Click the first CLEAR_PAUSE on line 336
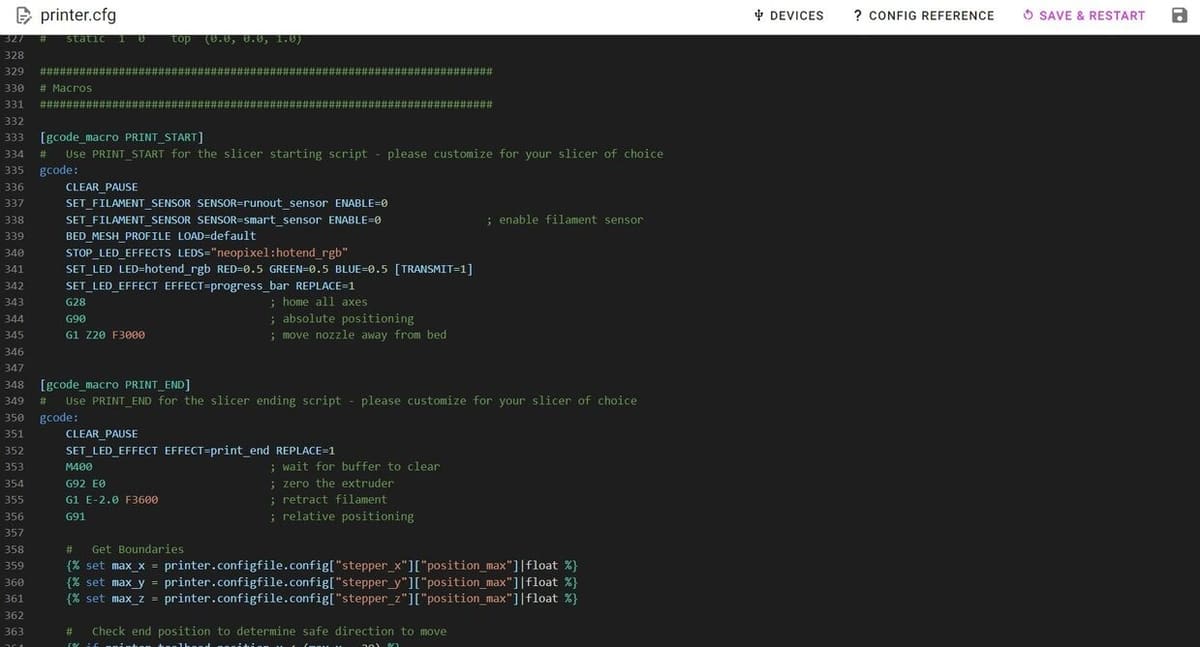The height and width of the screenshot is (647, 1200). pyautogui.click(x=102, y=187)
